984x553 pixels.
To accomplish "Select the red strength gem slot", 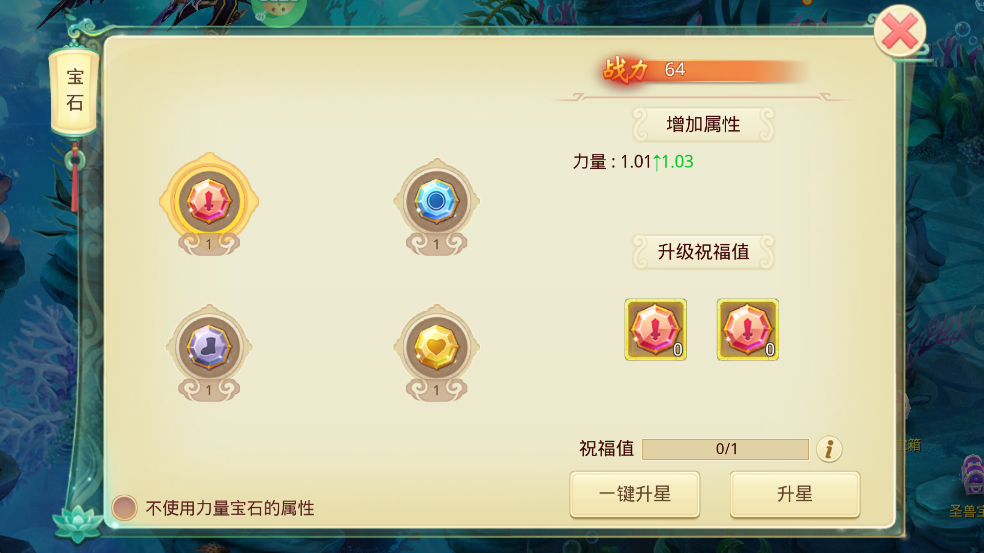I will coord(209,202).
